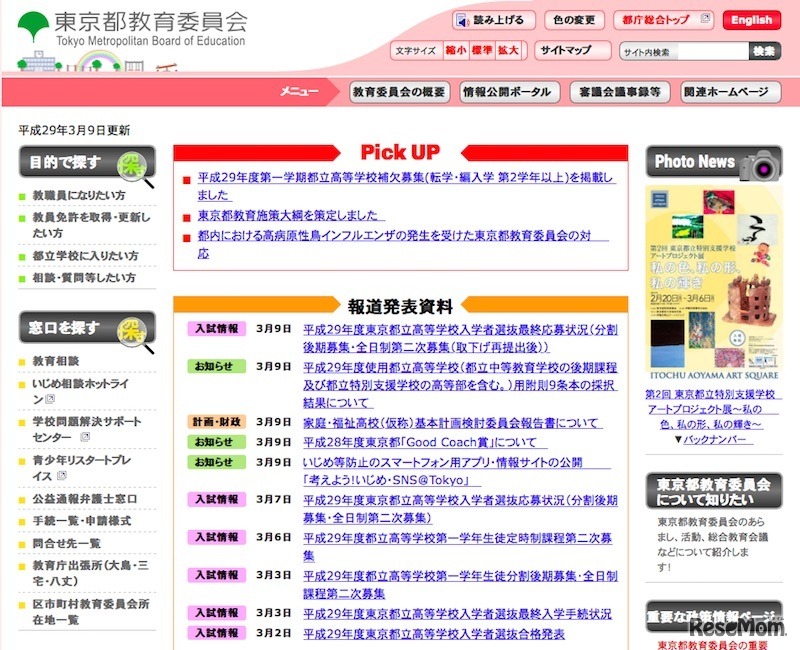Click the speaker icon on 読み上げる
800x650 pixels.
point(463,21)
